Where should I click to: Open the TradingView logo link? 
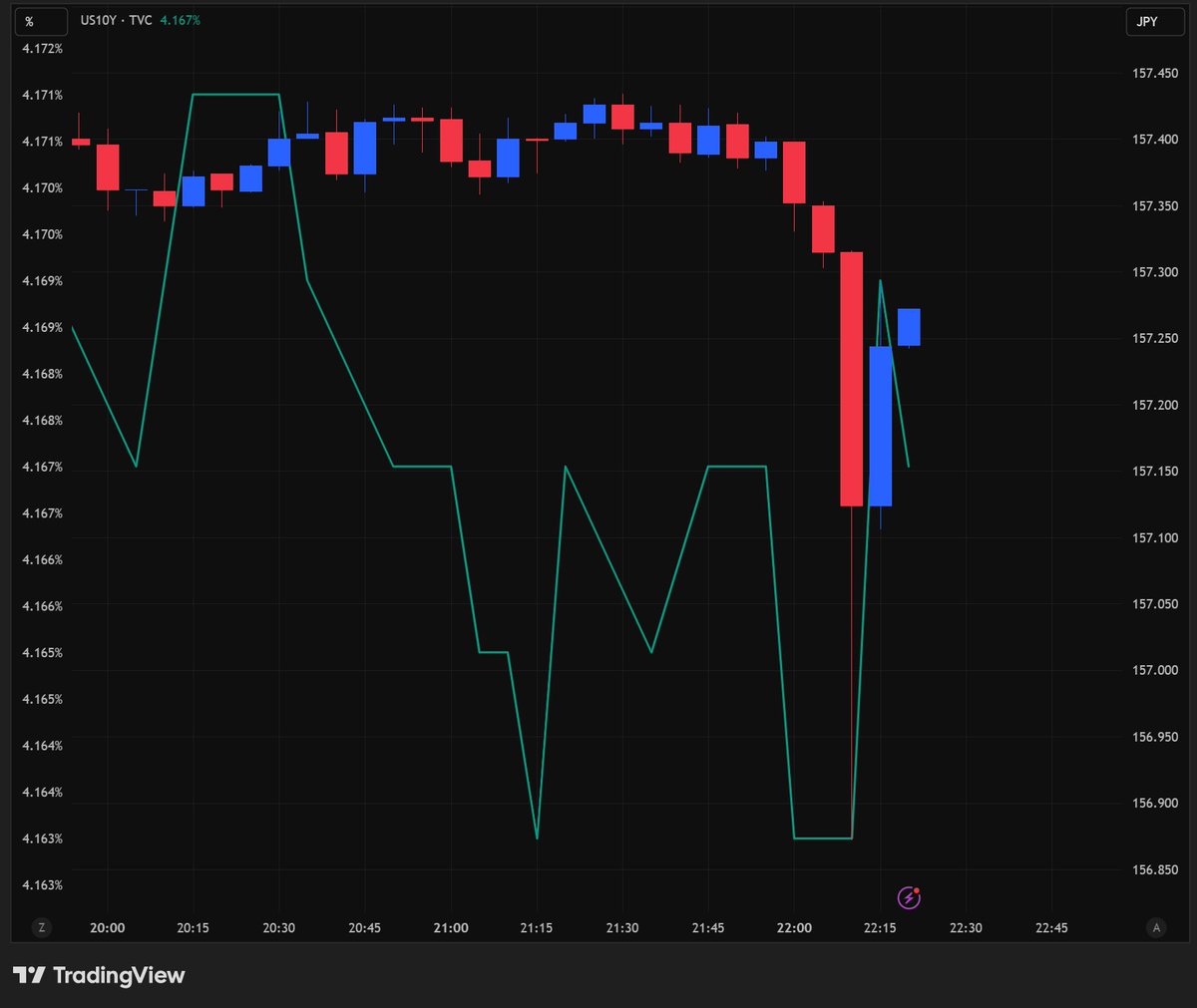pos(99,975)
